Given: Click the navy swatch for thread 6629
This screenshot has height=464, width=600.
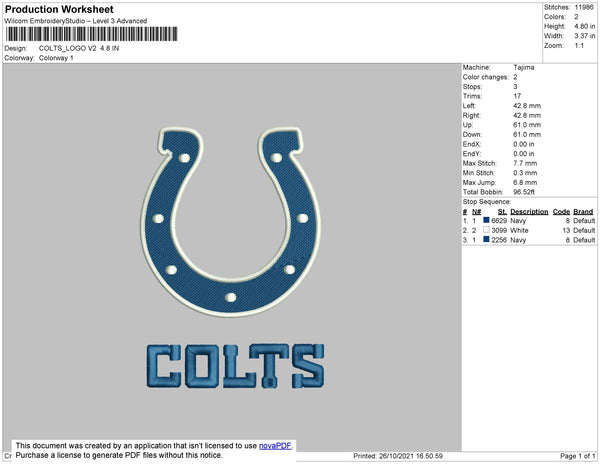Looking at the screenshot, I should point(486,220).
